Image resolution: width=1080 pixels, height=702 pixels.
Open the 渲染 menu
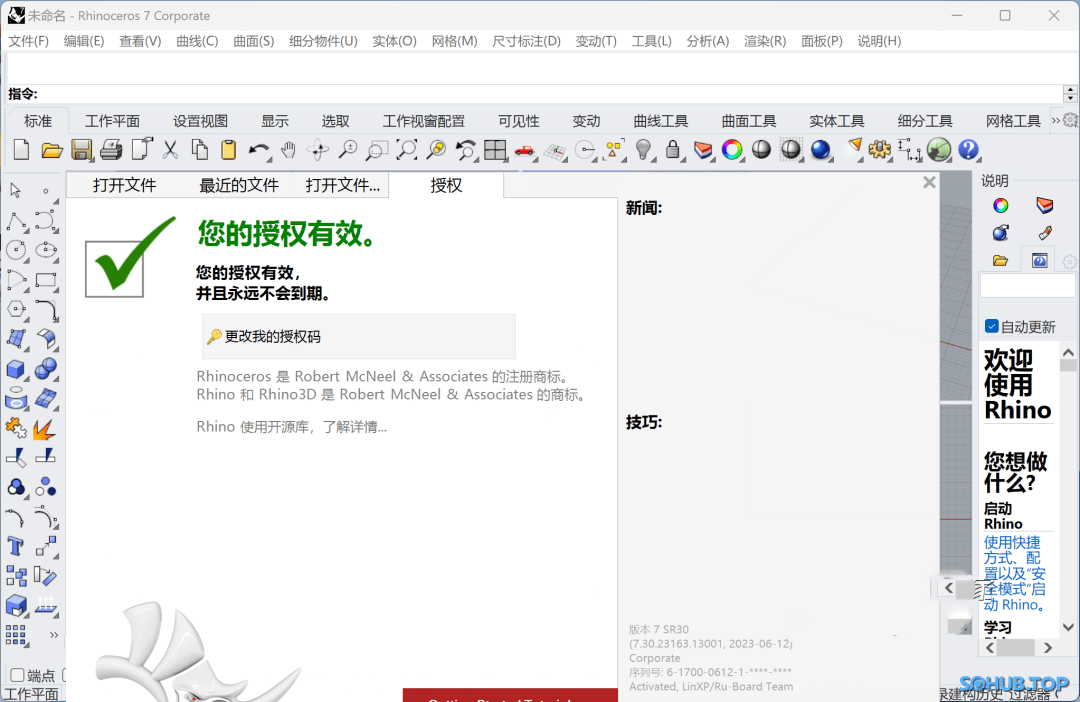click(x=765, y=41)
